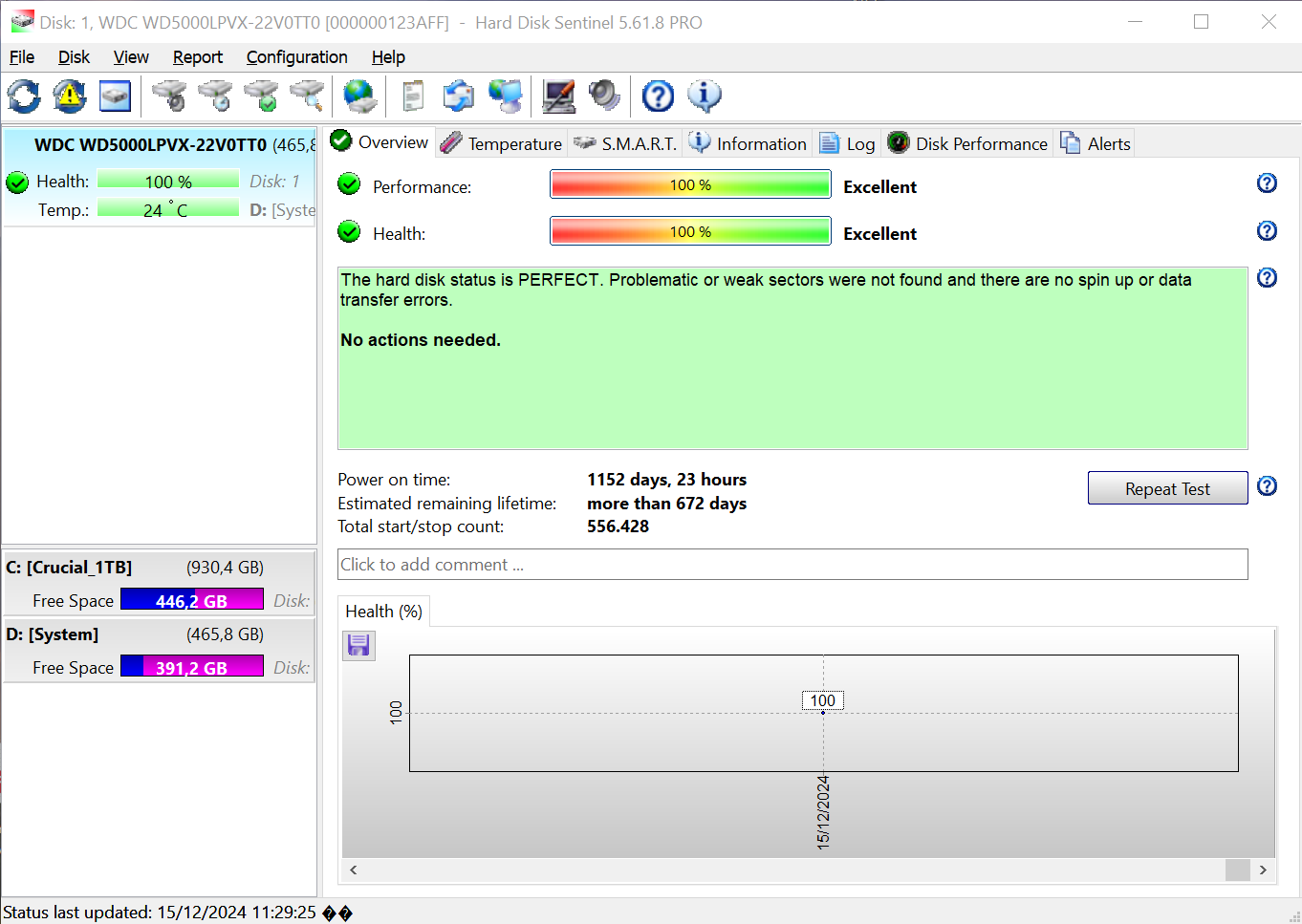Click the disk with green checkmark icon
The width and height of the screenshot is (1302, 924).
pyautogui.click(x=262, y=96)
